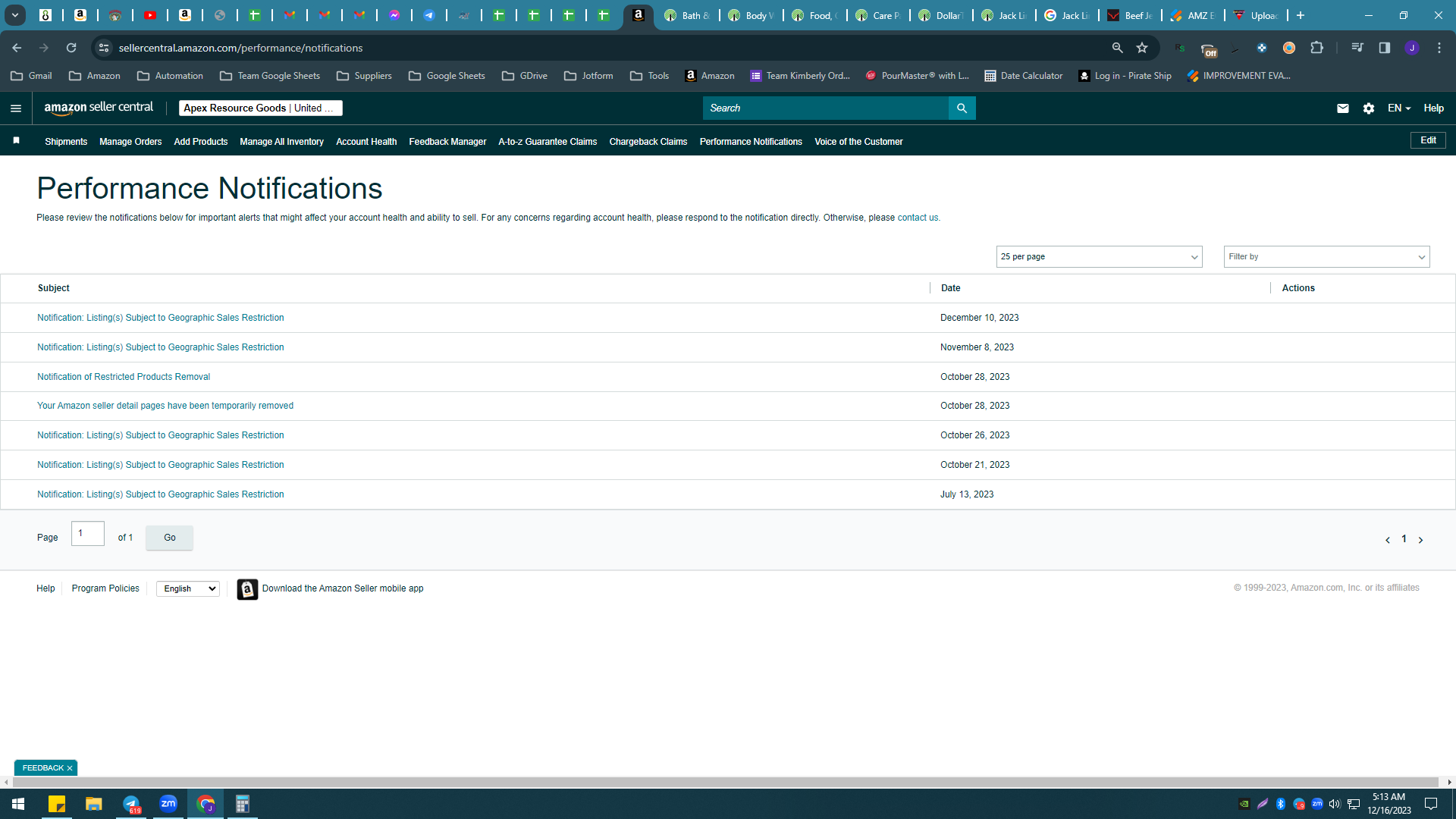Open the English language selector in footer
This screenshot has height=819, width=1456.
pyautogui.click(x=188, y=589)
